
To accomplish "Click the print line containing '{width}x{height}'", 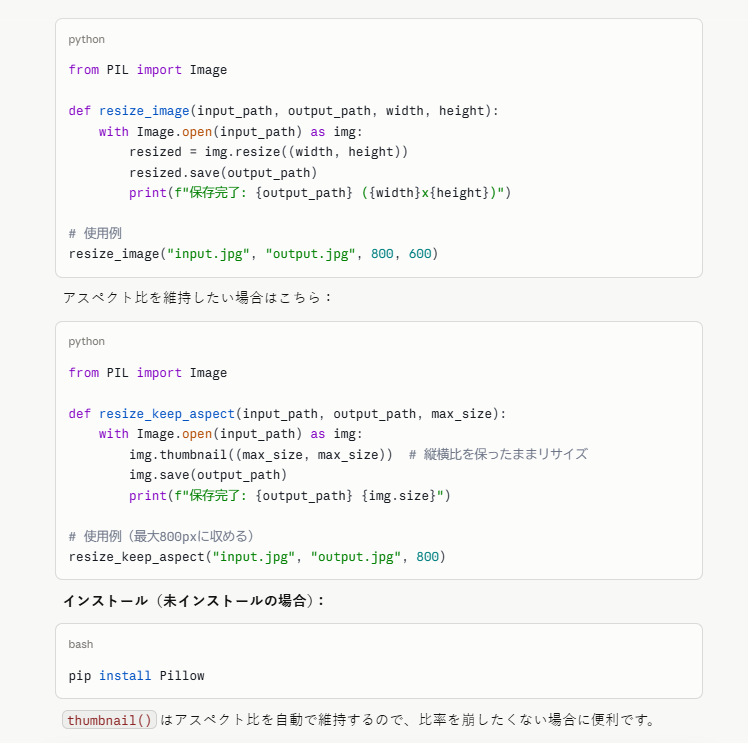I will (320, 193).
